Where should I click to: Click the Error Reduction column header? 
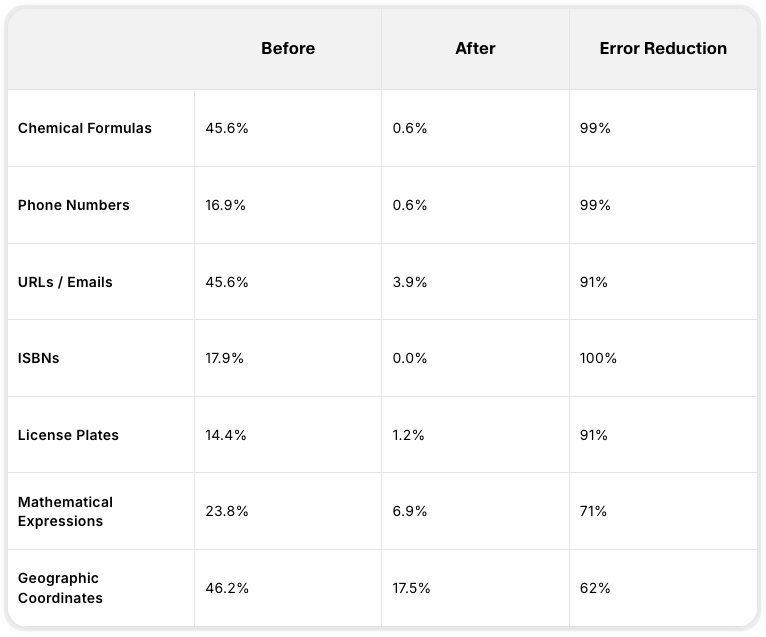(663, 48)
